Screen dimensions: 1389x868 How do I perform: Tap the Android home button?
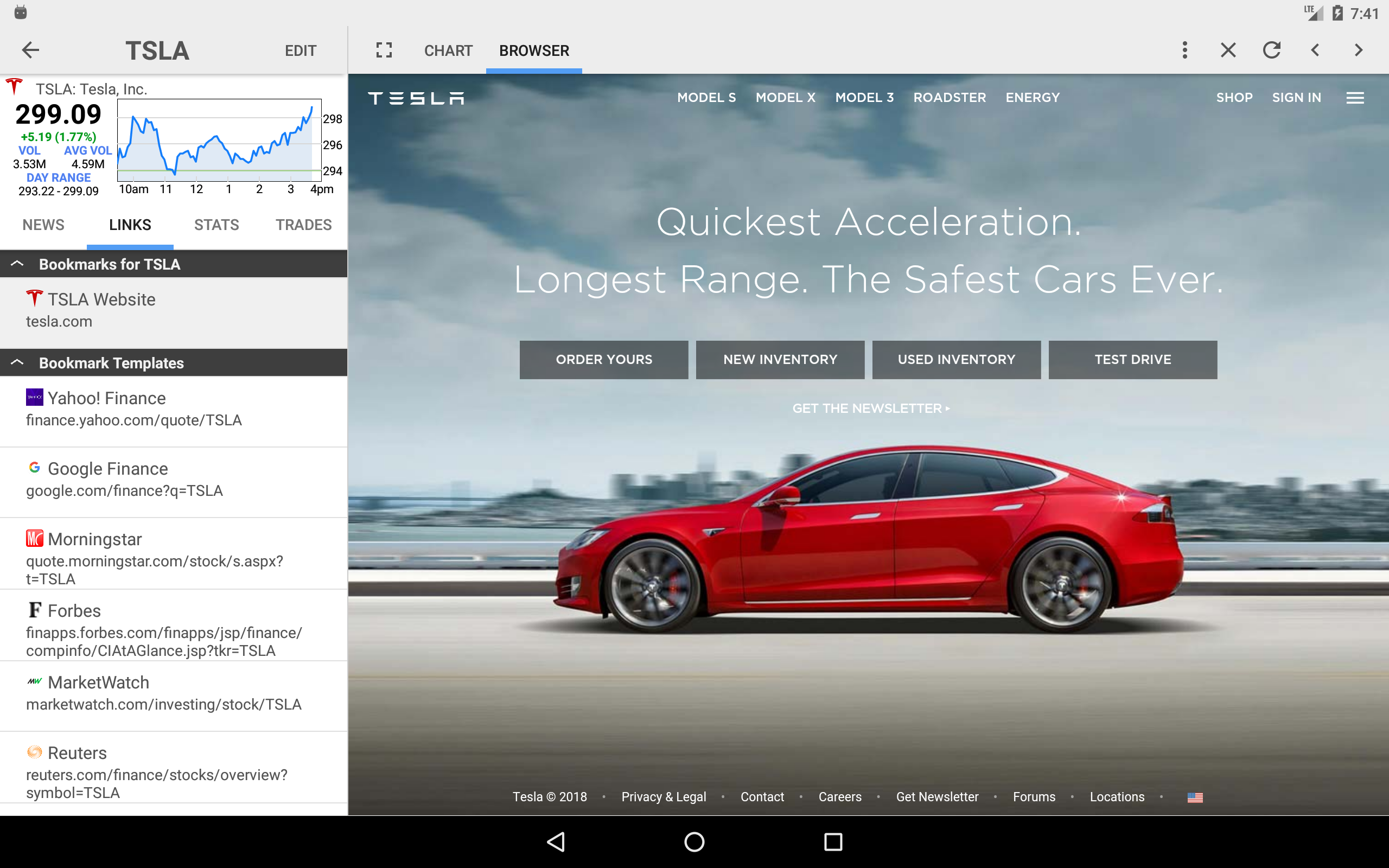click(694, 841)
